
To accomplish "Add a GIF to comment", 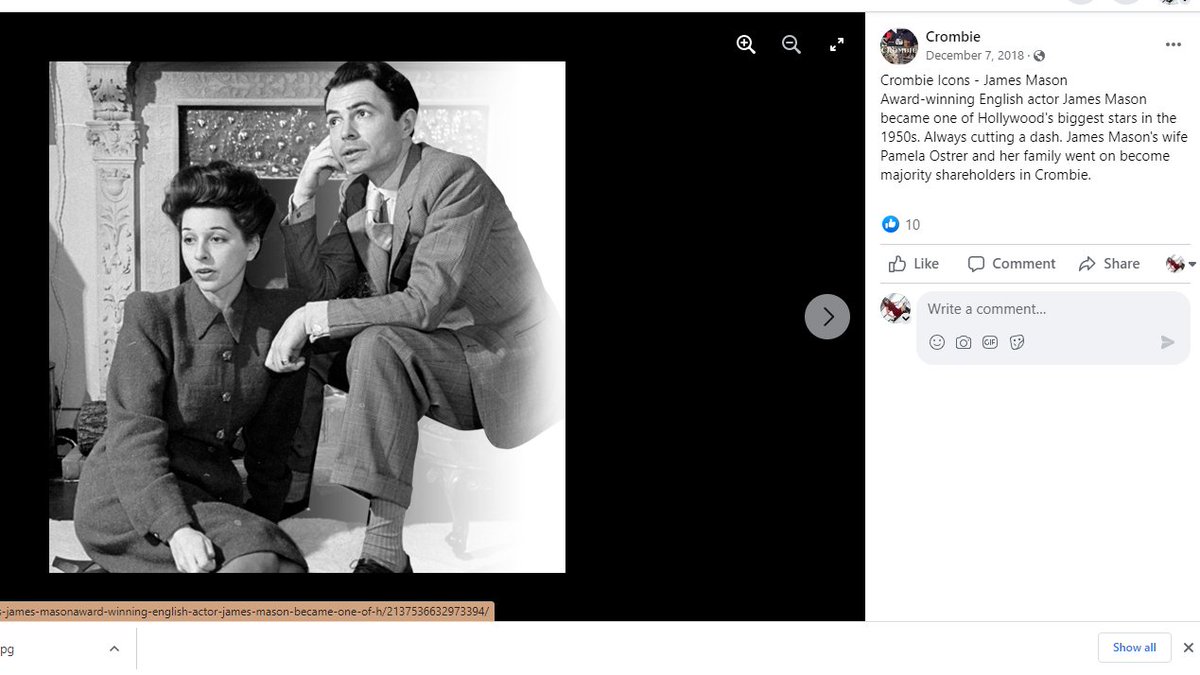I will [990, 342].
